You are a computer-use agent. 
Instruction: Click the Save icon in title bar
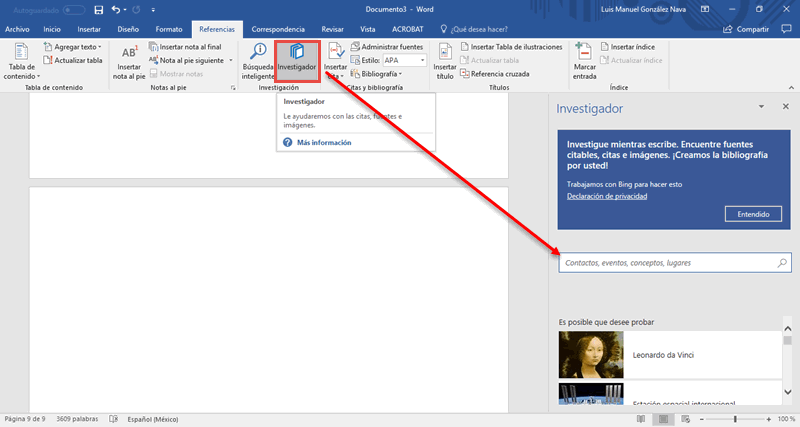98,10
